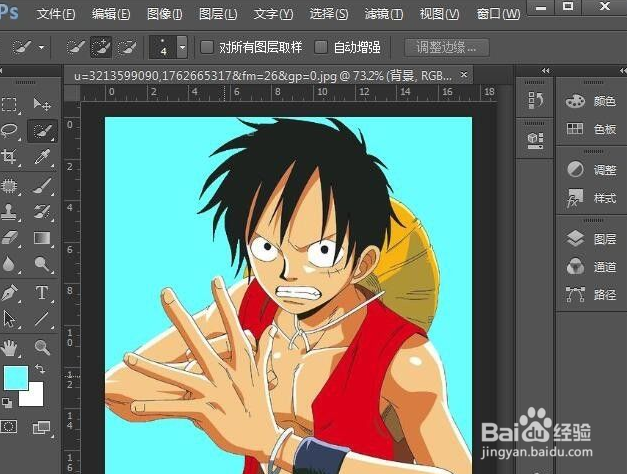Choose Add to Selection mode

pyautogui.click(x=100, y=48)
